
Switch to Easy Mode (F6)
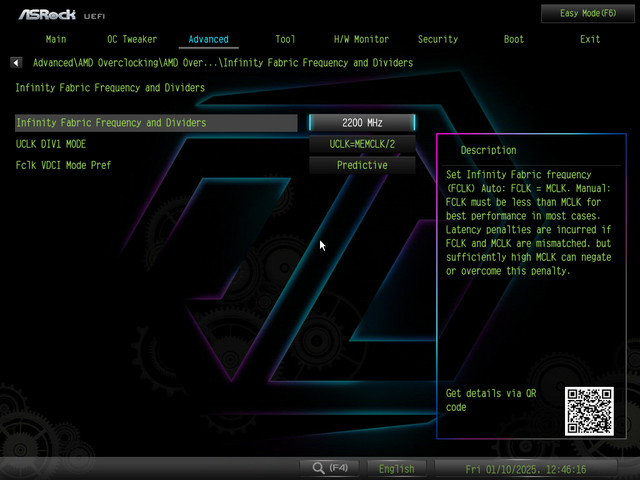coord(588,13)
